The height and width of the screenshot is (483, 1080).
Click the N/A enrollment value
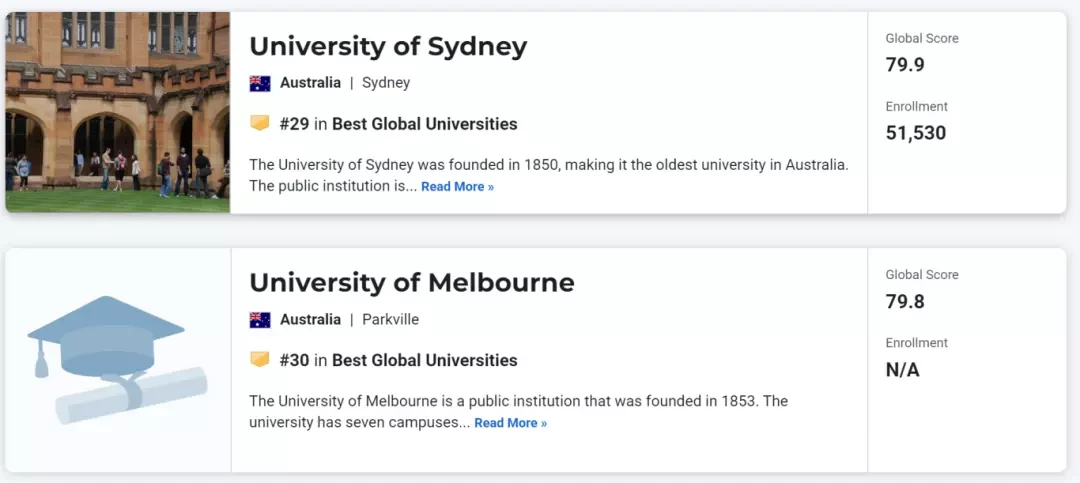tap(902, 370)
